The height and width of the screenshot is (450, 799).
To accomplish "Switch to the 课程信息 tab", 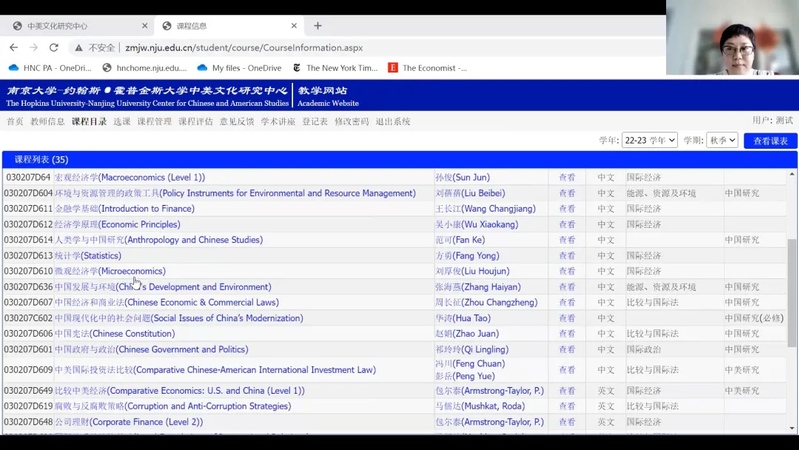I will click(x=228, y=25).
